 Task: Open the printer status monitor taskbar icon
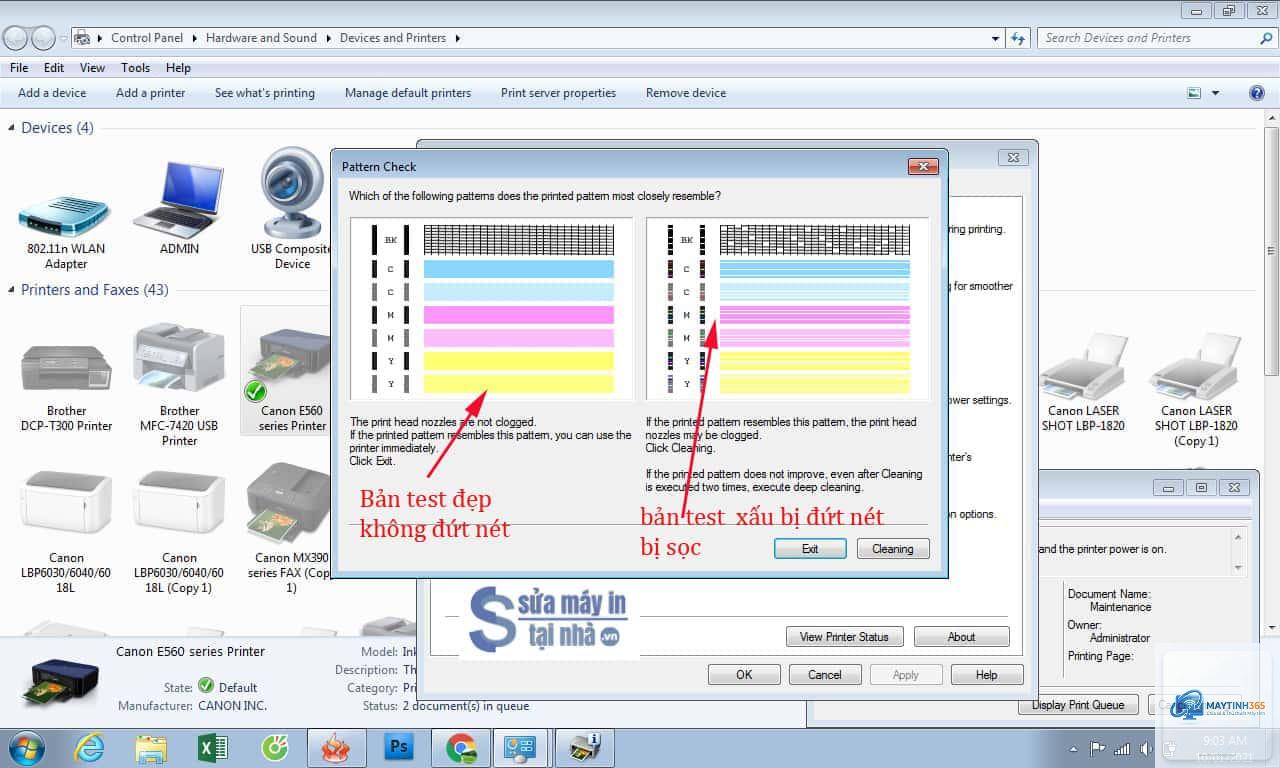(585, 748)
